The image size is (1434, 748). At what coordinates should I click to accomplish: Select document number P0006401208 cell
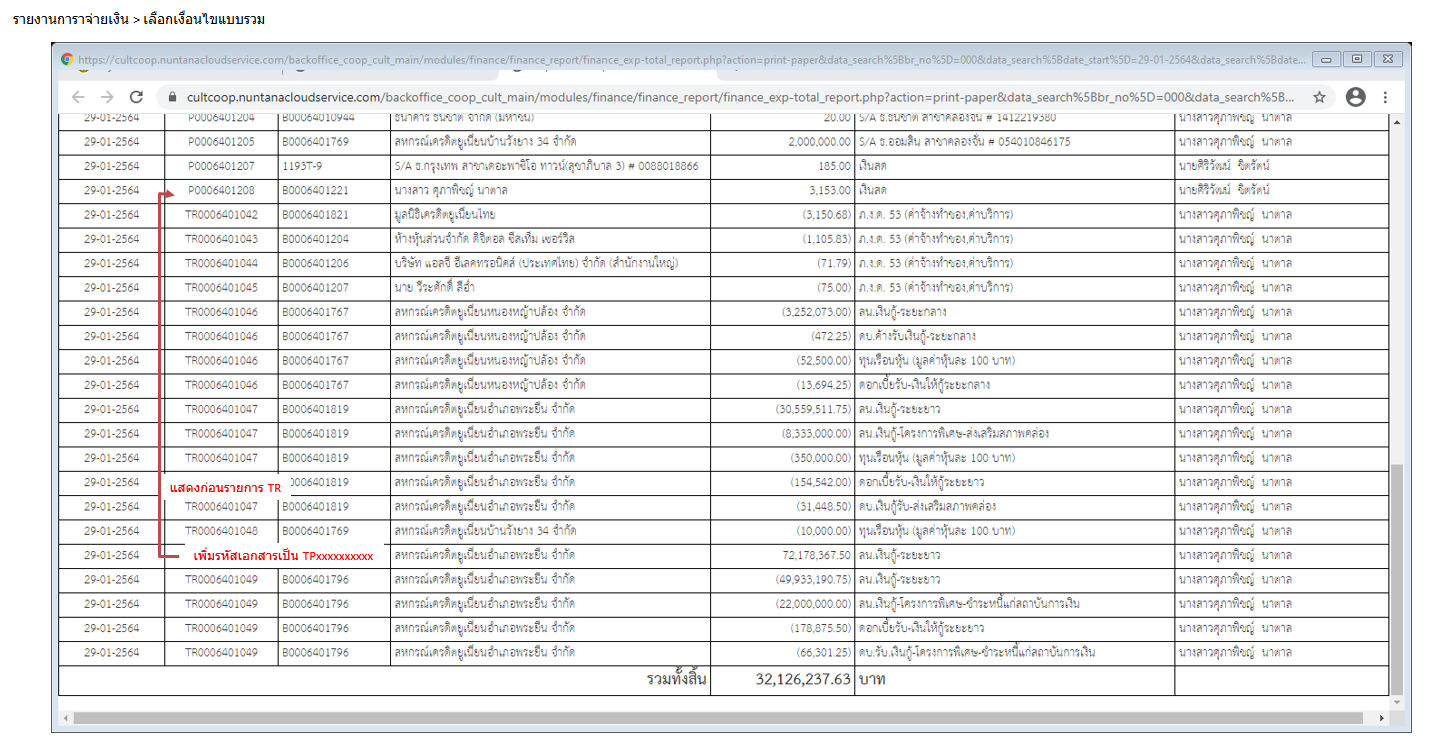click(x=221, y=190)
